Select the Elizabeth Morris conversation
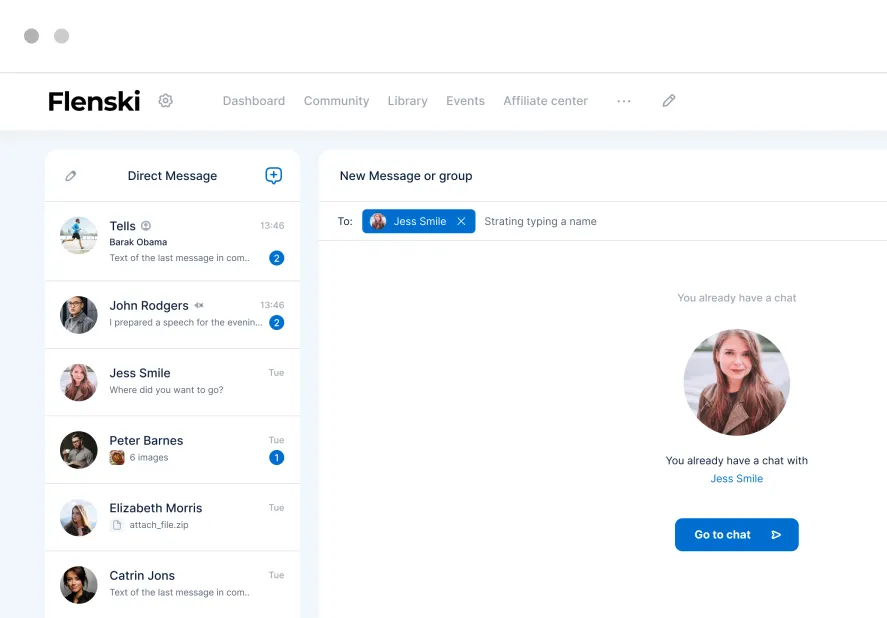Image resolution: width=887 pixels, height=618 pixels. [x=172, y=516]
